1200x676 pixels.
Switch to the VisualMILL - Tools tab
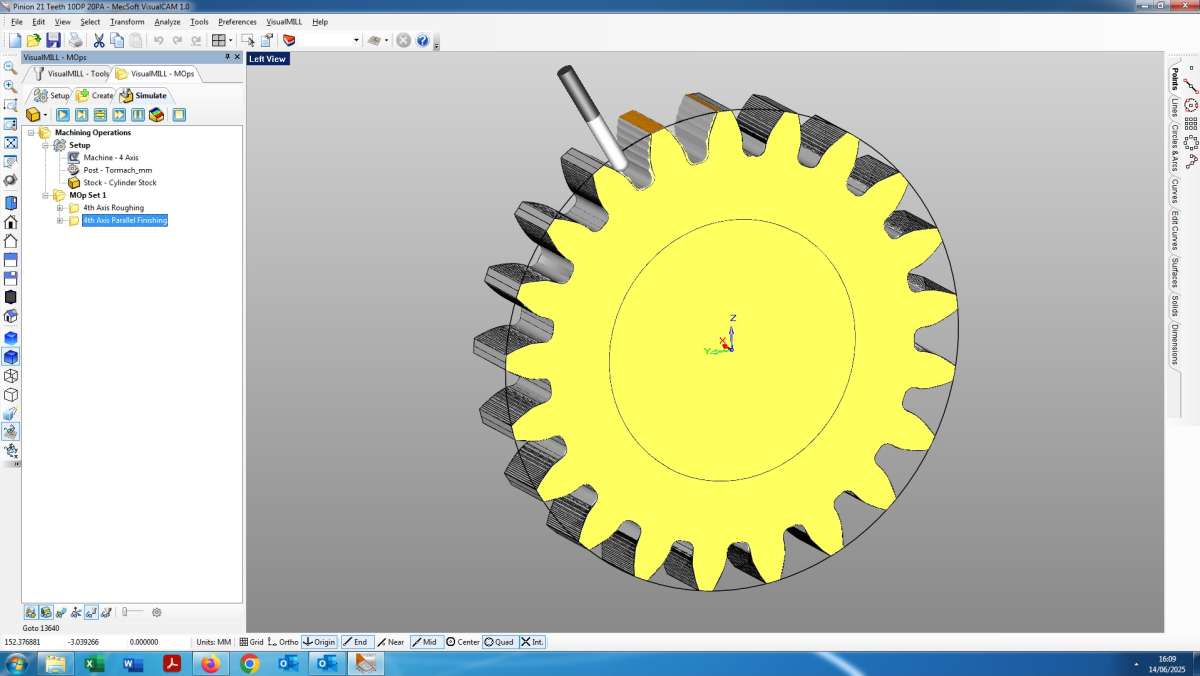[70, 73]
